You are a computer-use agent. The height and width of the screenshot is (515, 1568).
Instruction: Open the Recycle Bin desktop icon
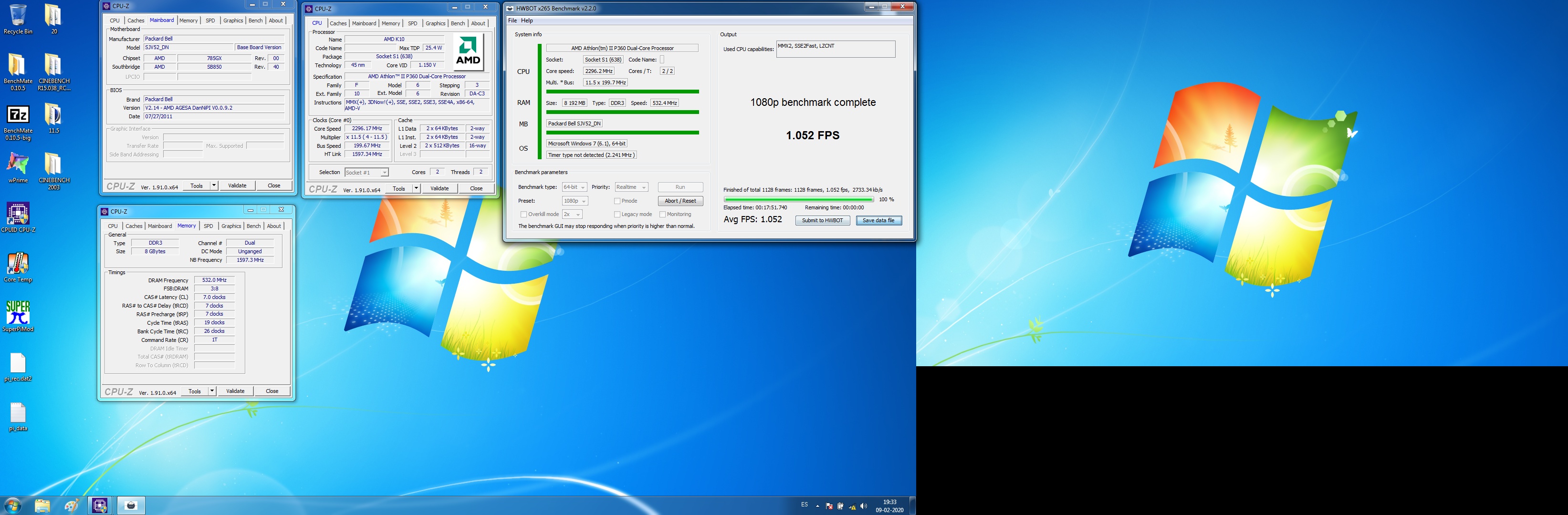click(18, 19)
